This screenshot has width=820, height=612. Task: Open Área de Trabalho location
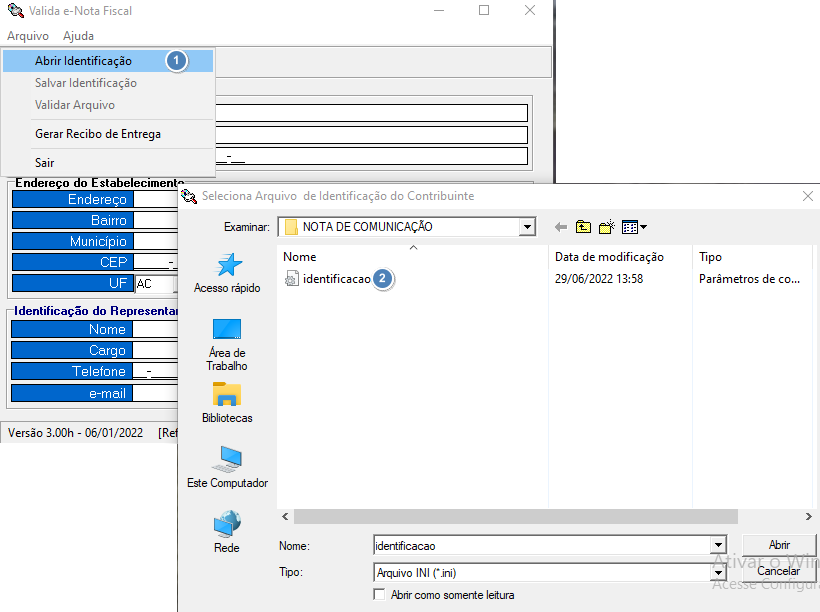coord(227,345)
